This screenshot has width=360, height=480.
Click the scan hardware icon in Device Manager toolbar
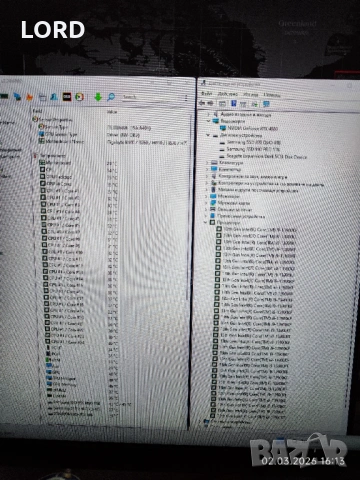(254, 104)
